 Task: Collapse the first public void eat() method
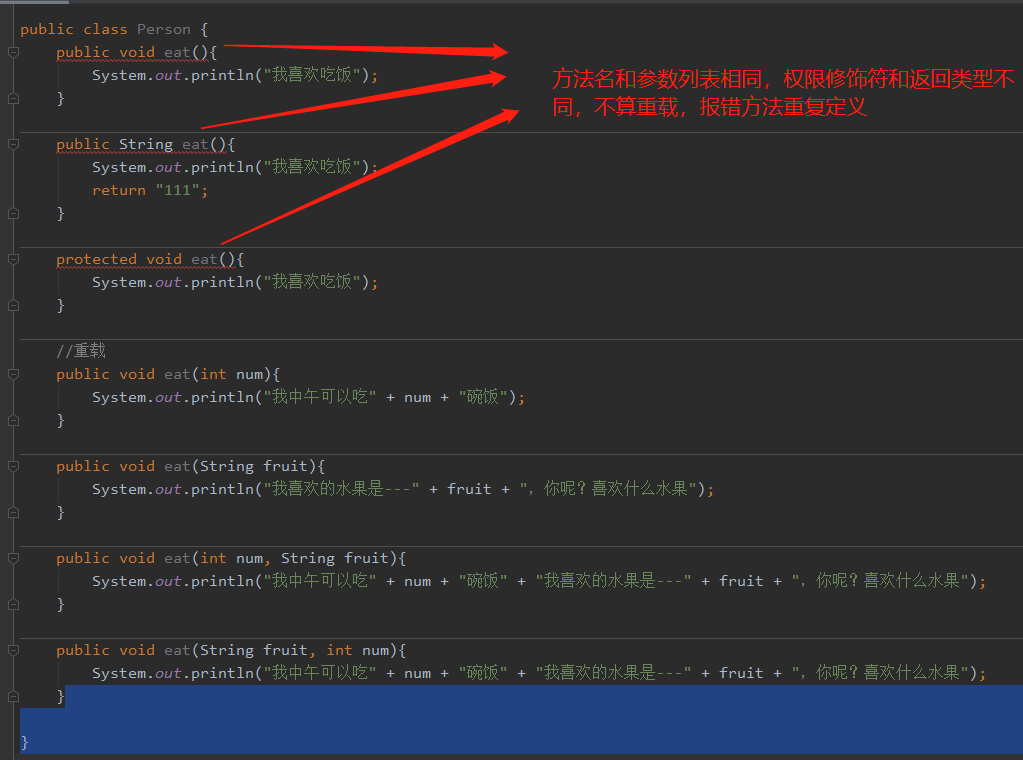[13, 52]
